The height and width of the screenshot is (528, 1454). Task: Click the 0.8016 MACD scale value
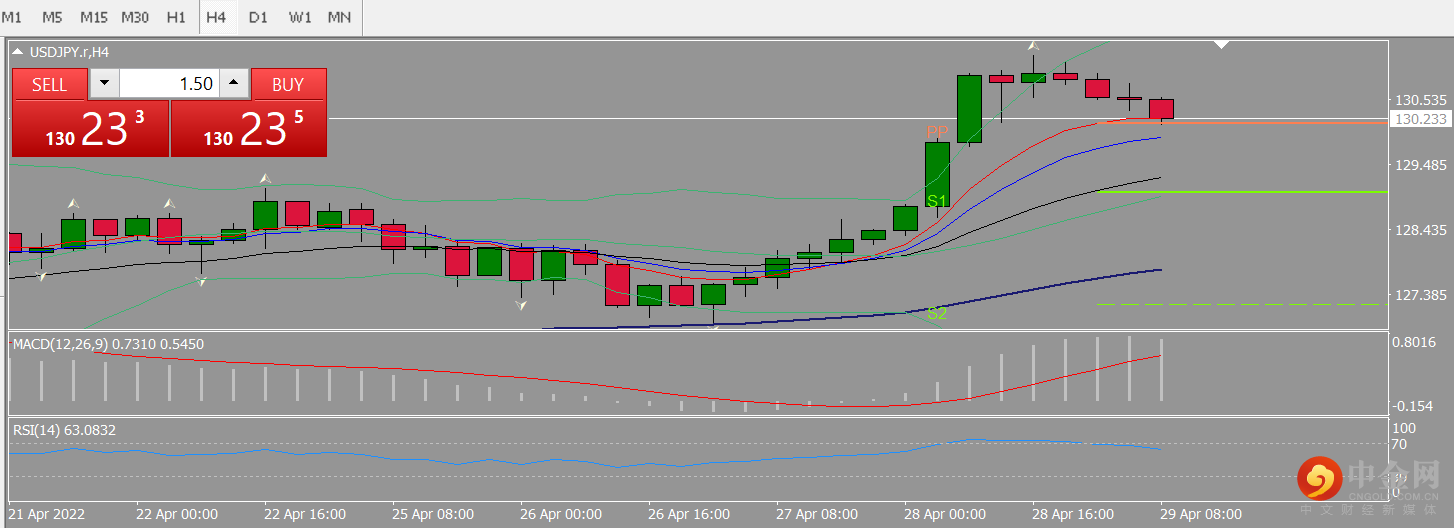[1415, 342]
